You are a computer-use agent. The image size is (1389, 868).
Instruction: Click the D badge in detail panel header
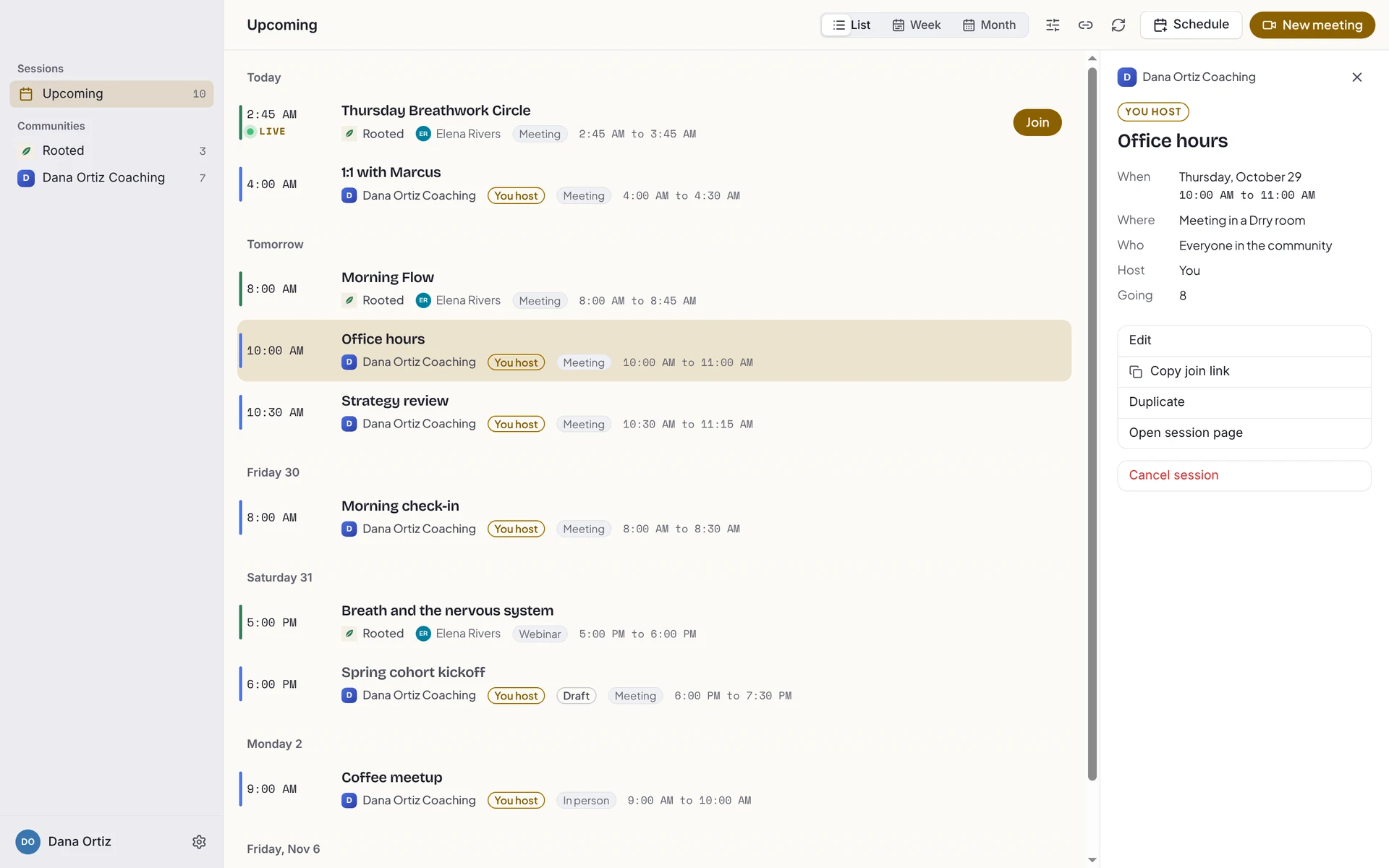tap(1126, 77)
